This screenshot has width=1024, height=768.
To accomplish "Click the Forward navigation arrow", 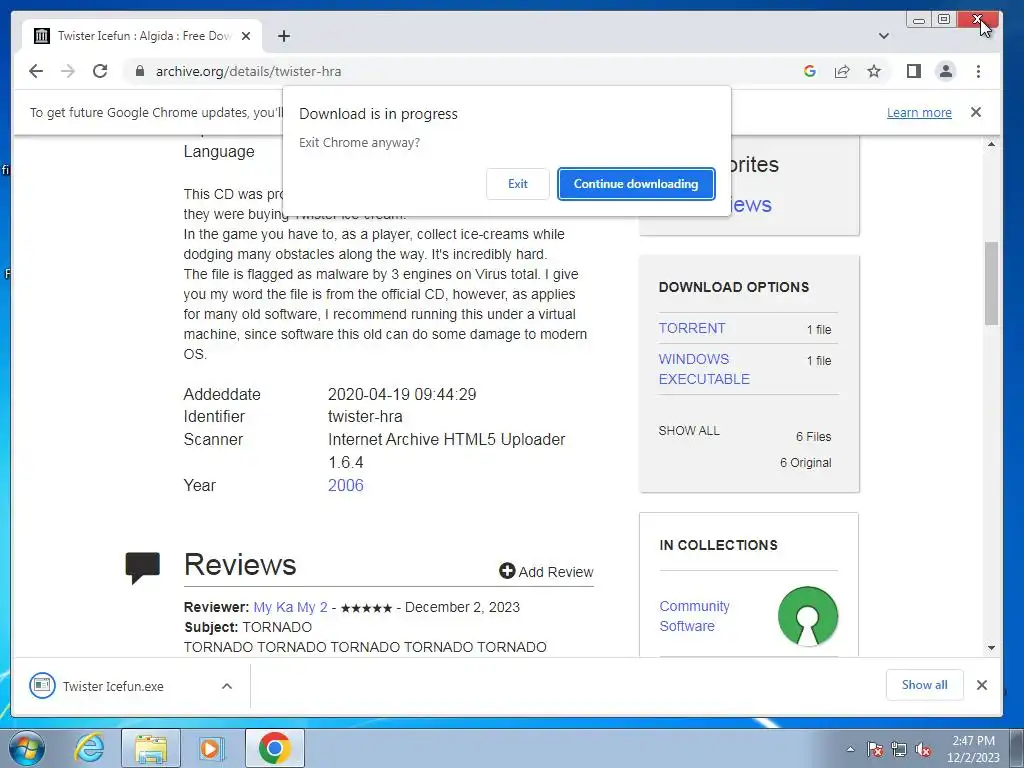I will pos(68,71).
